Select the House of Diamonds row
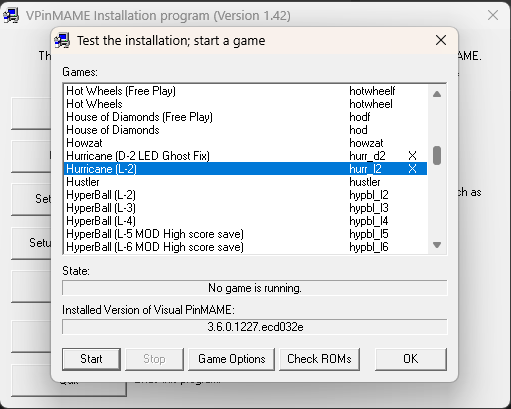Viewport: 511px width, 409px height. tap(245, 130)
